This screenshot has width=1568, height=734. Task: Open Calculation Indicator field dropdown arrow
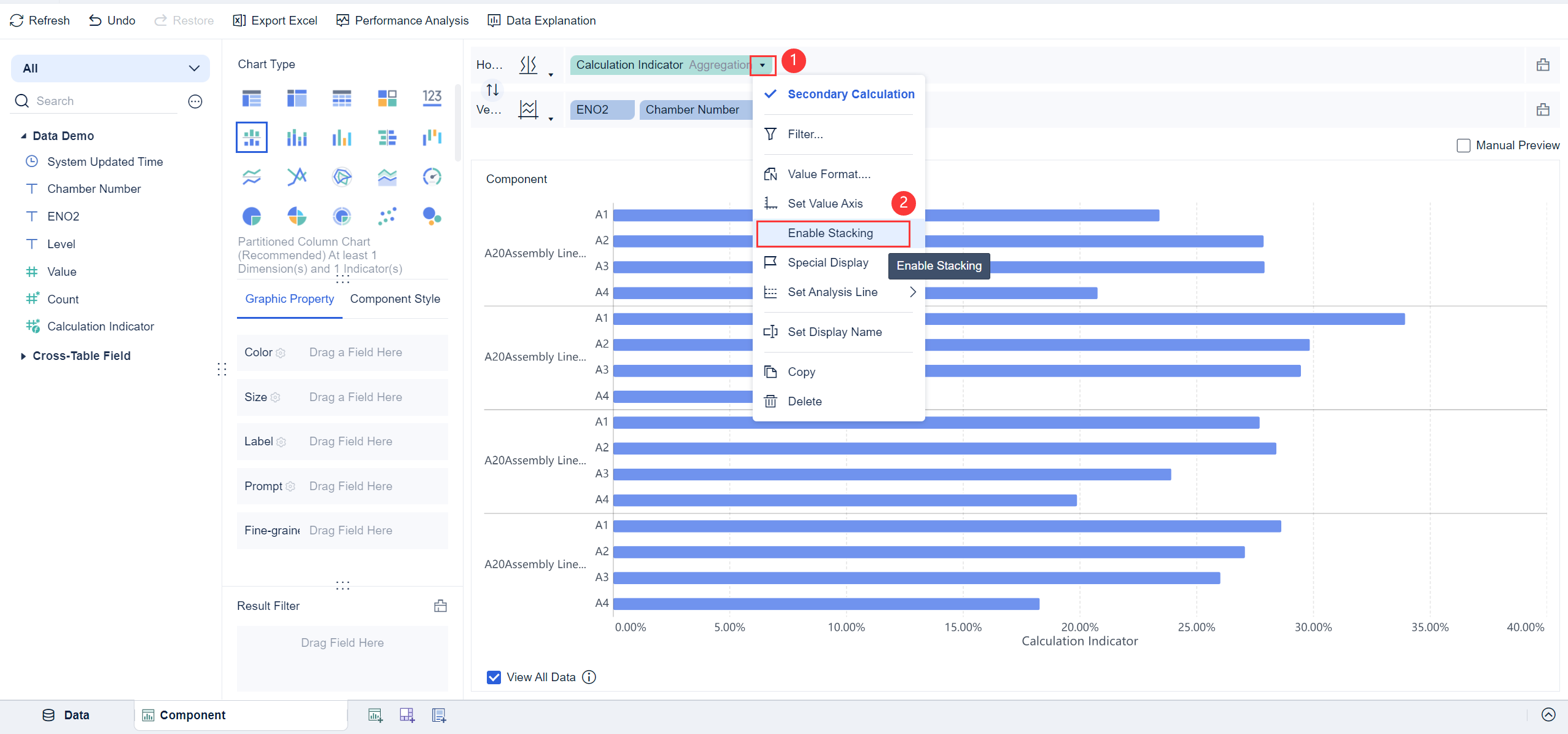coord(763,65)
